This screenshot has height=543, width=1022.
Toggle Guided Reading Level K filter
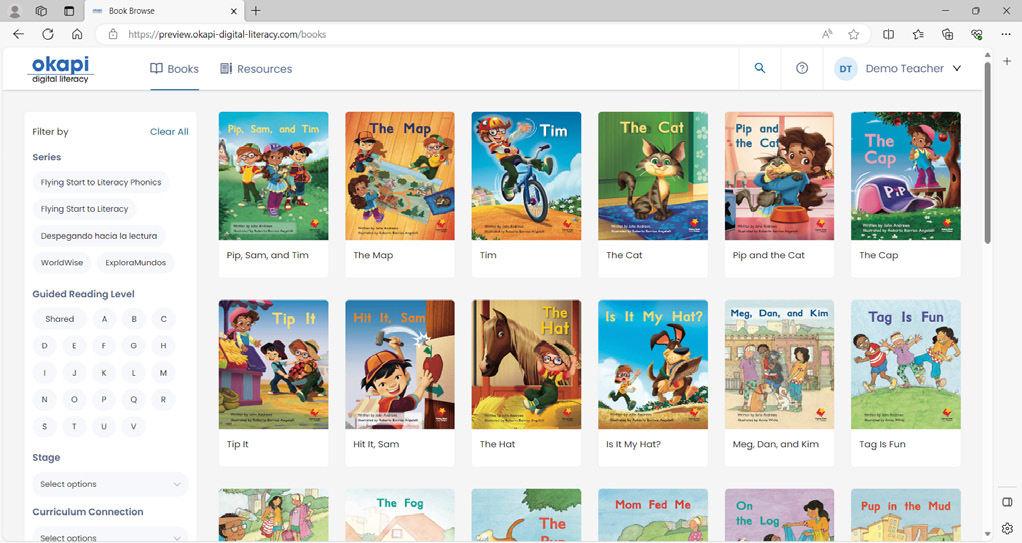[x=104, y=373]
